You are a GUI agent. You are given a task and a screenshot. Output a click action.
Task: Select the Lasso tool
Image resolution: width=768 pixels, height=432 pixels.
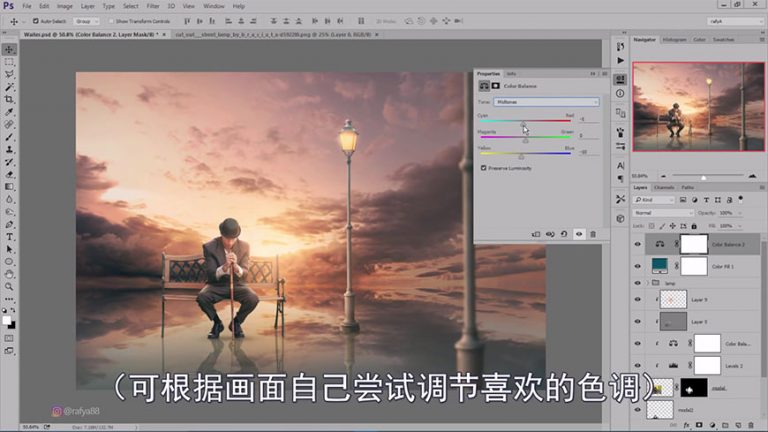[9, 74]
